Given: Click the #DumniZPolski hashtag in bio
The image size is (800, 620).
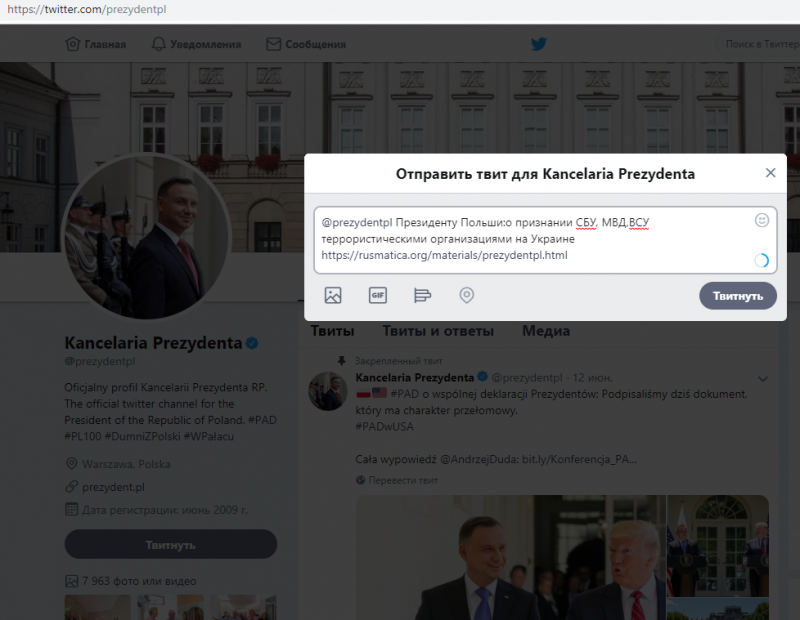Looking at the screenshot, I should click(142, 436).
